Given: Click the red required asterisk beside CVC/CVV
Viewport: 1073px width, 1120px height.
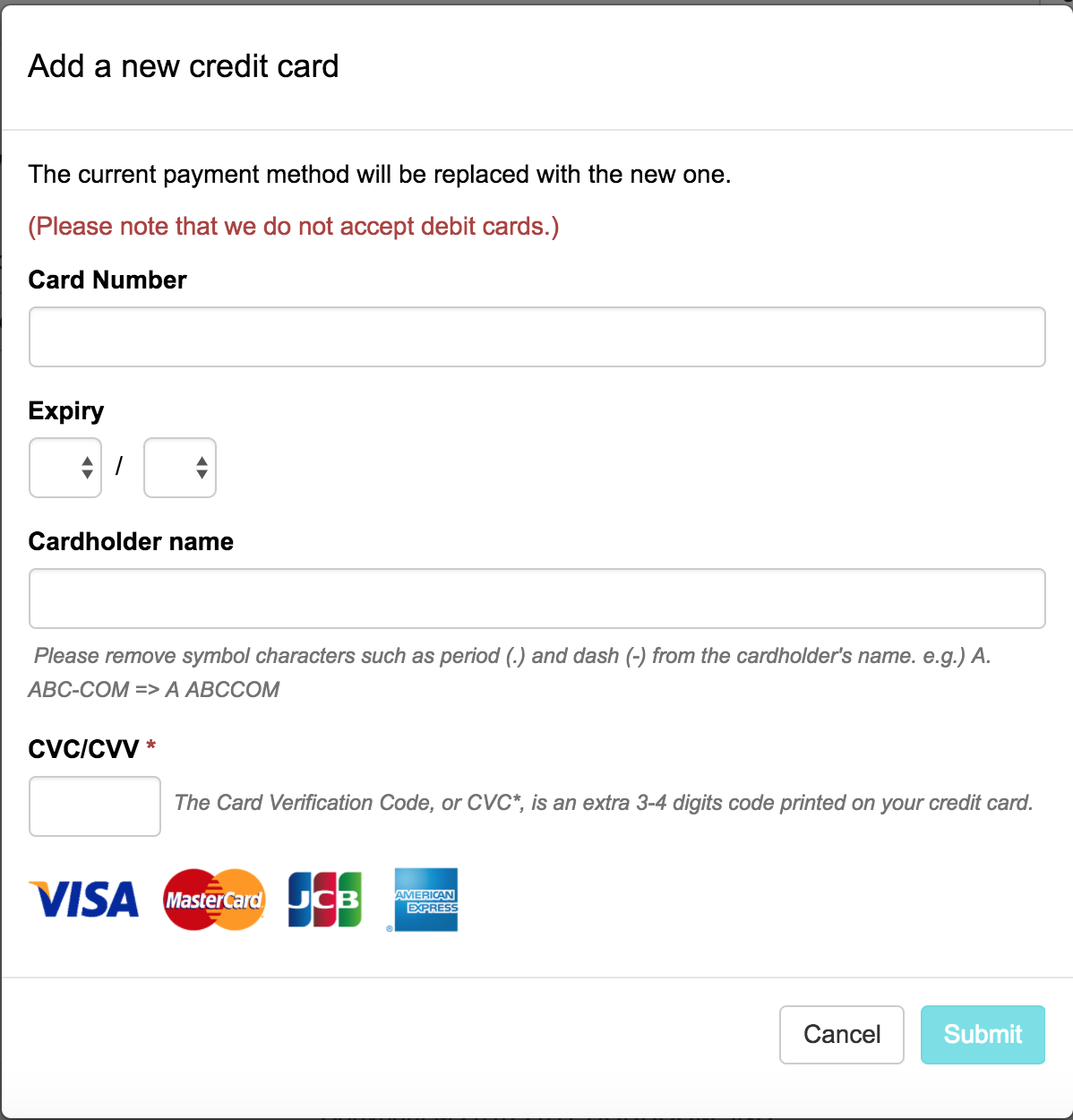Looking at the screenshot, I should [x=151, y=745].
